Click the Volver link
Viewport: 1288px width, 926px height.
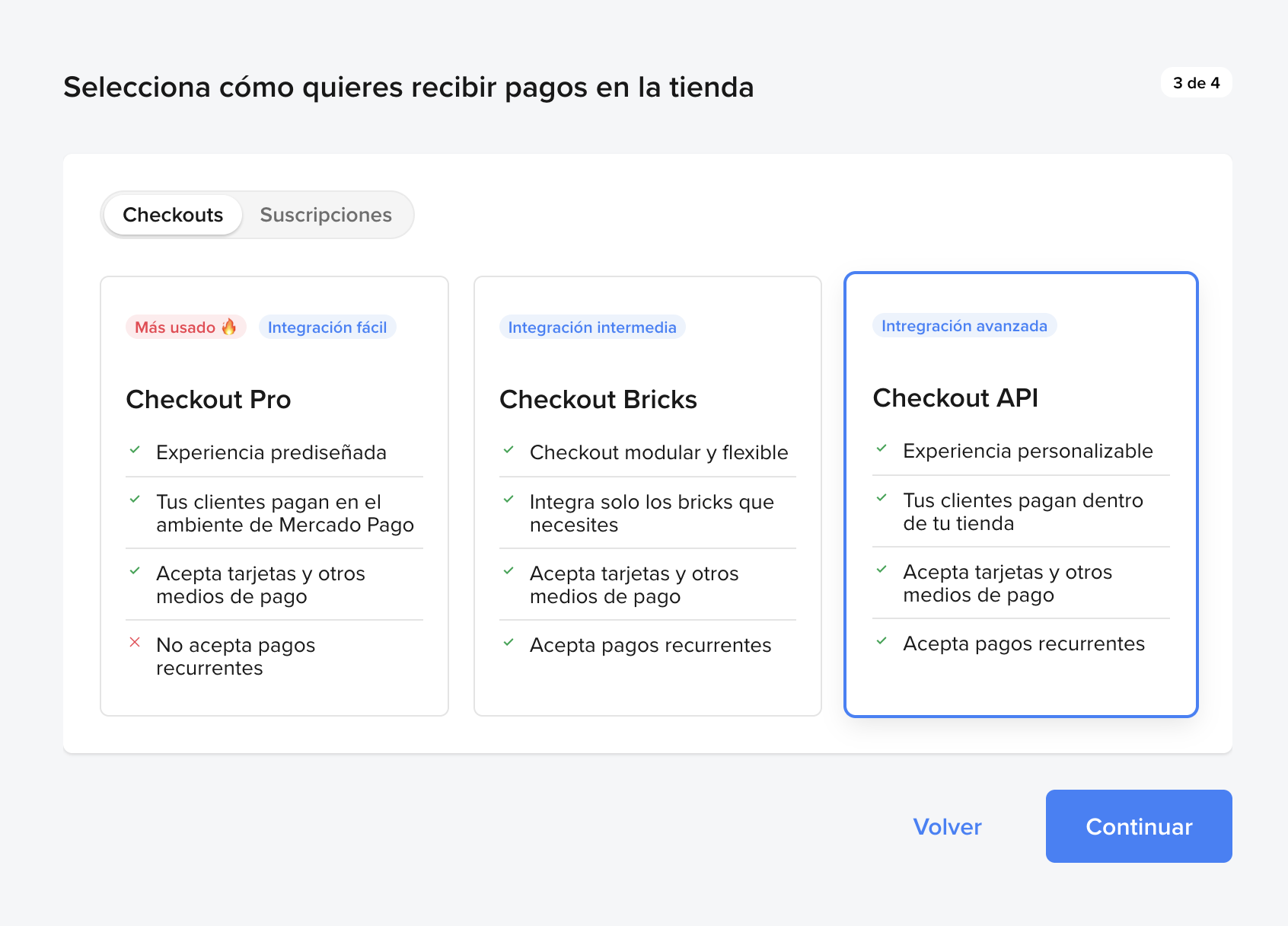point(946,826)
